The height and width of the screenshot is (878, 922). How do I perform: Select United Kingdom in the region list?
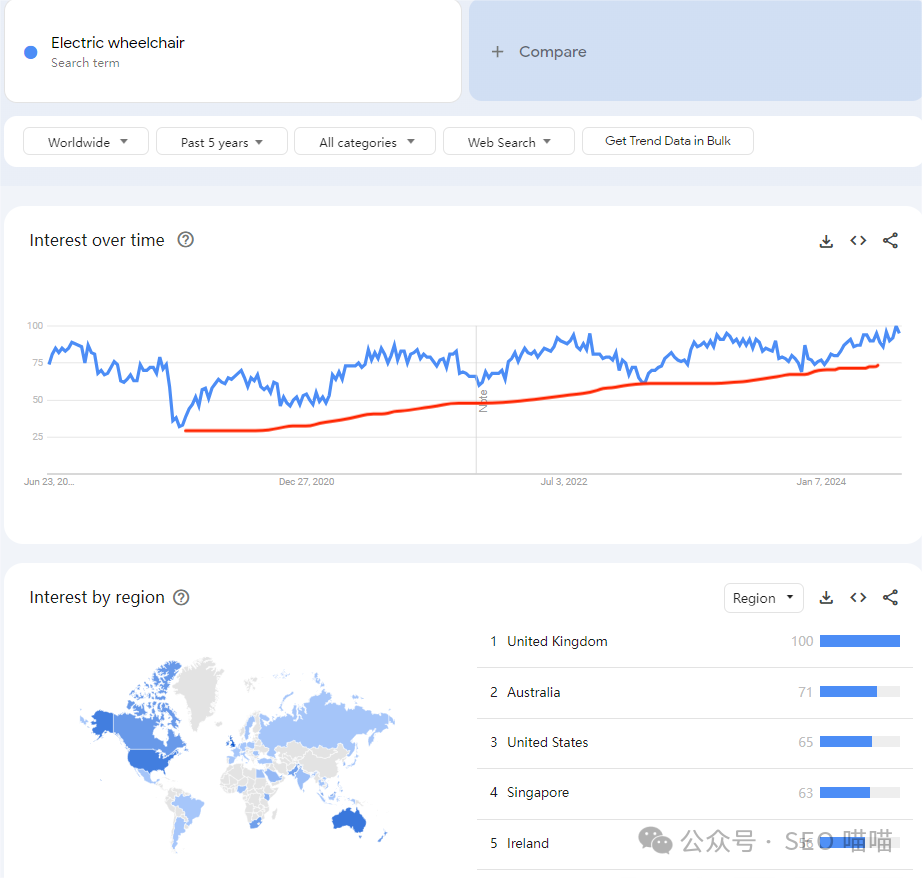[x=557, y=642]
